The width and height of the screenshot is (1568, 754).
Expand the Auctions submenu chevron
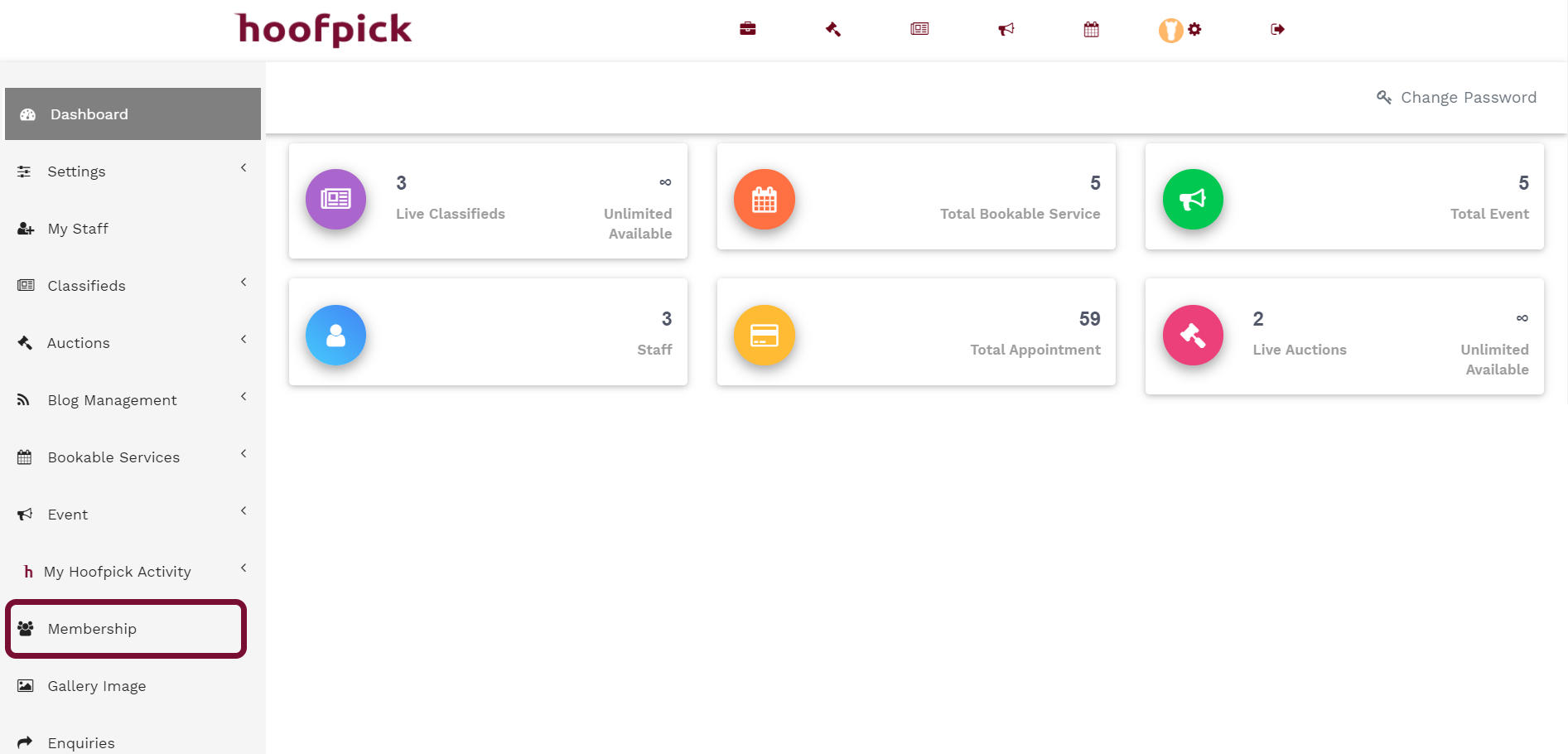244,340
